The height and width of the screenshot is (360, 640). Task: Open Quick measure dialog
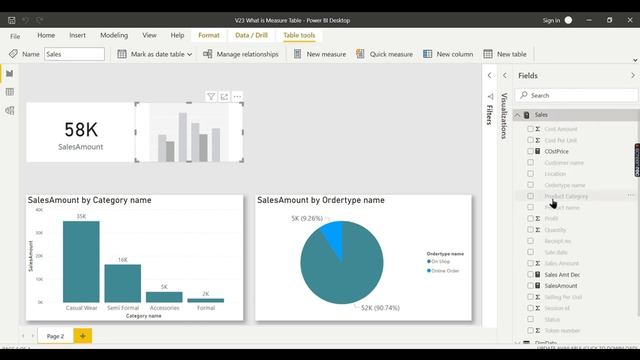(384, 54)
